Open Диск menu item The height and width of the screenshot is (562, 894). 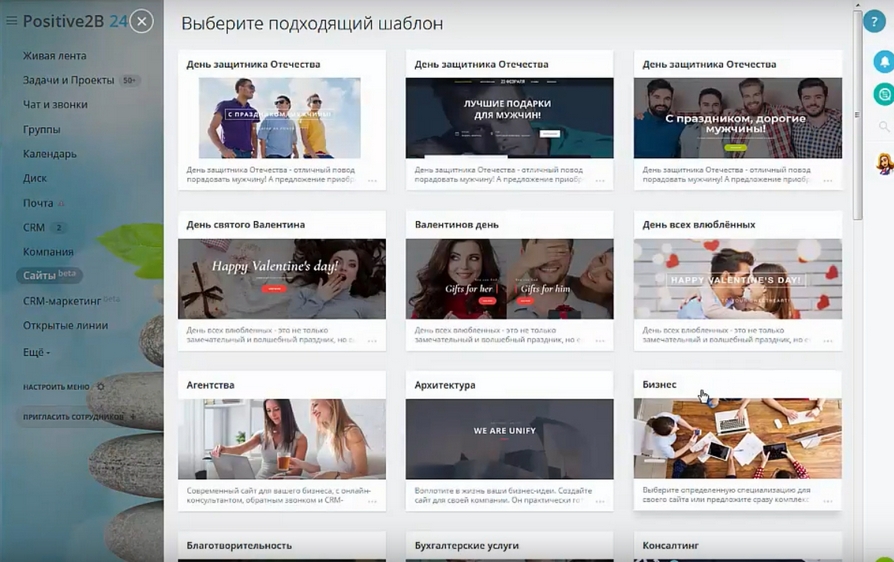coord(35,178)
